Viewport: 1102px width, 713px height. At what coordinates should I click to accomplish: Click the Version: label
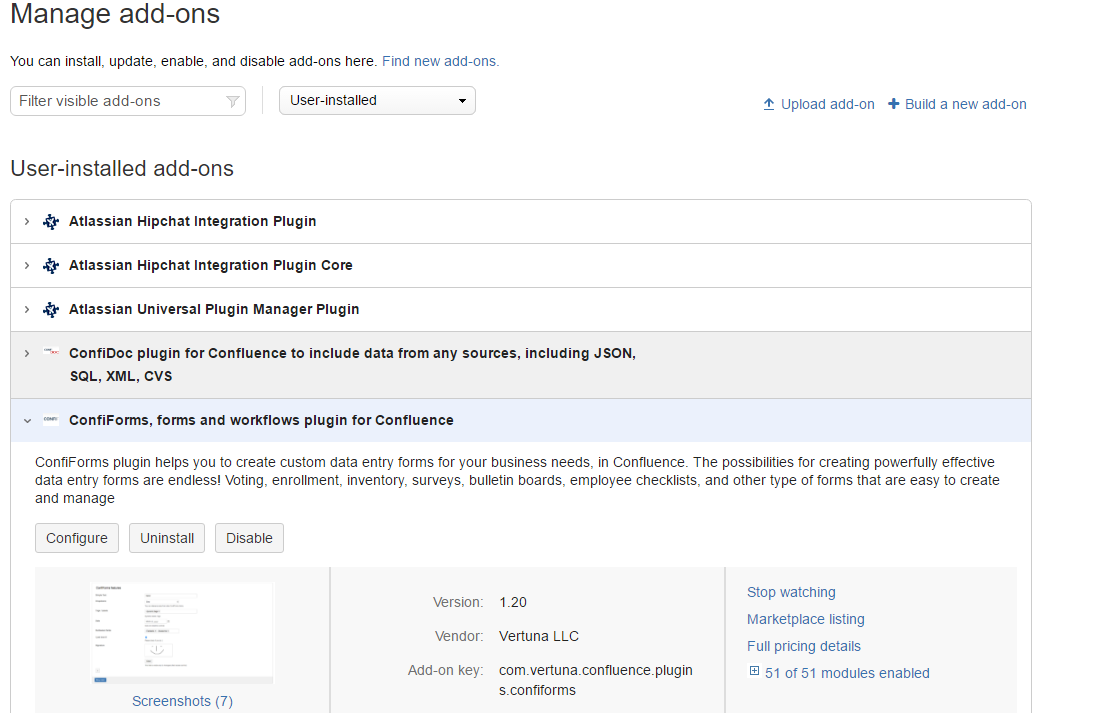click(x=458, y=602)
